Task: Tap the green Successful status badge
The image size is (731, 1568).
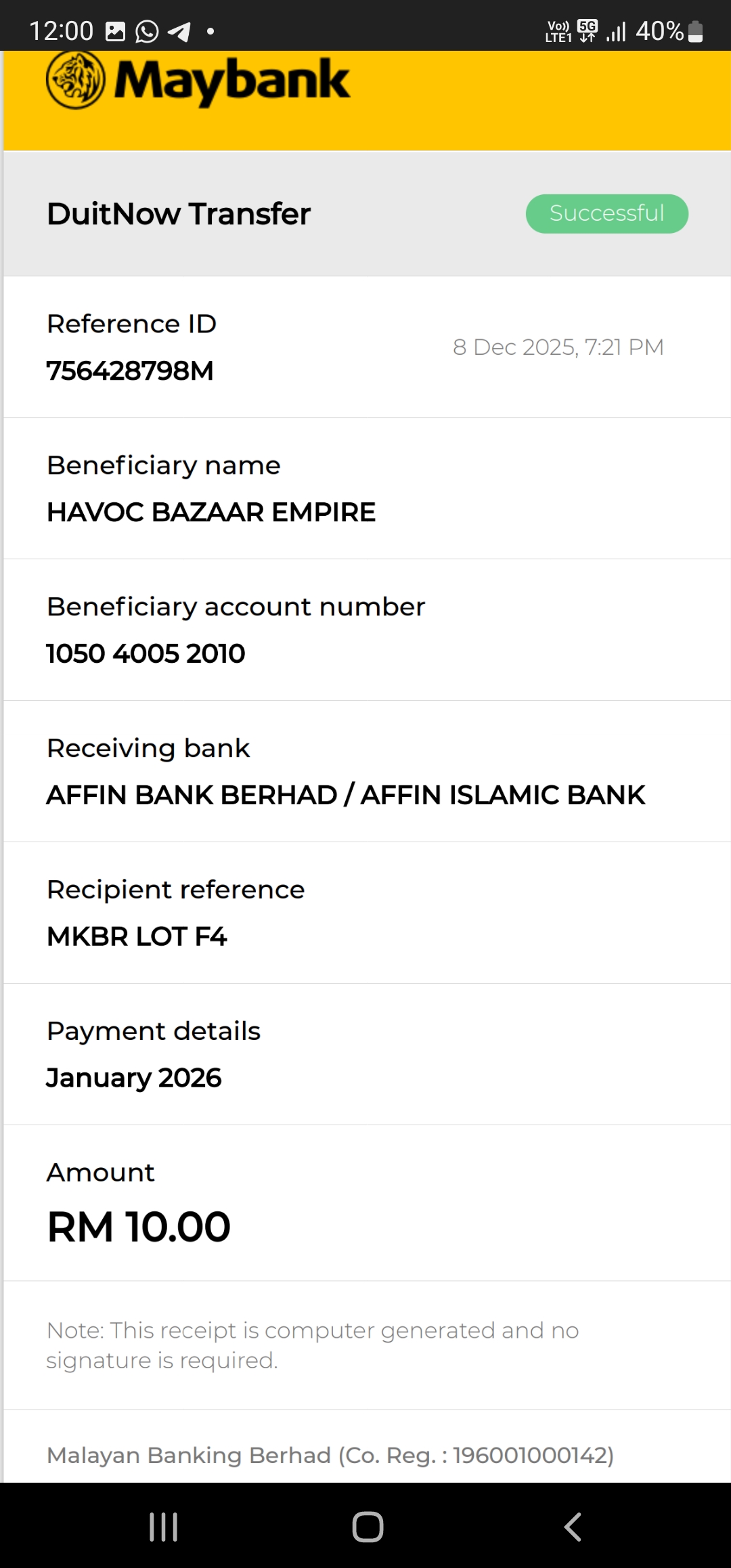Action: (606, 214)
